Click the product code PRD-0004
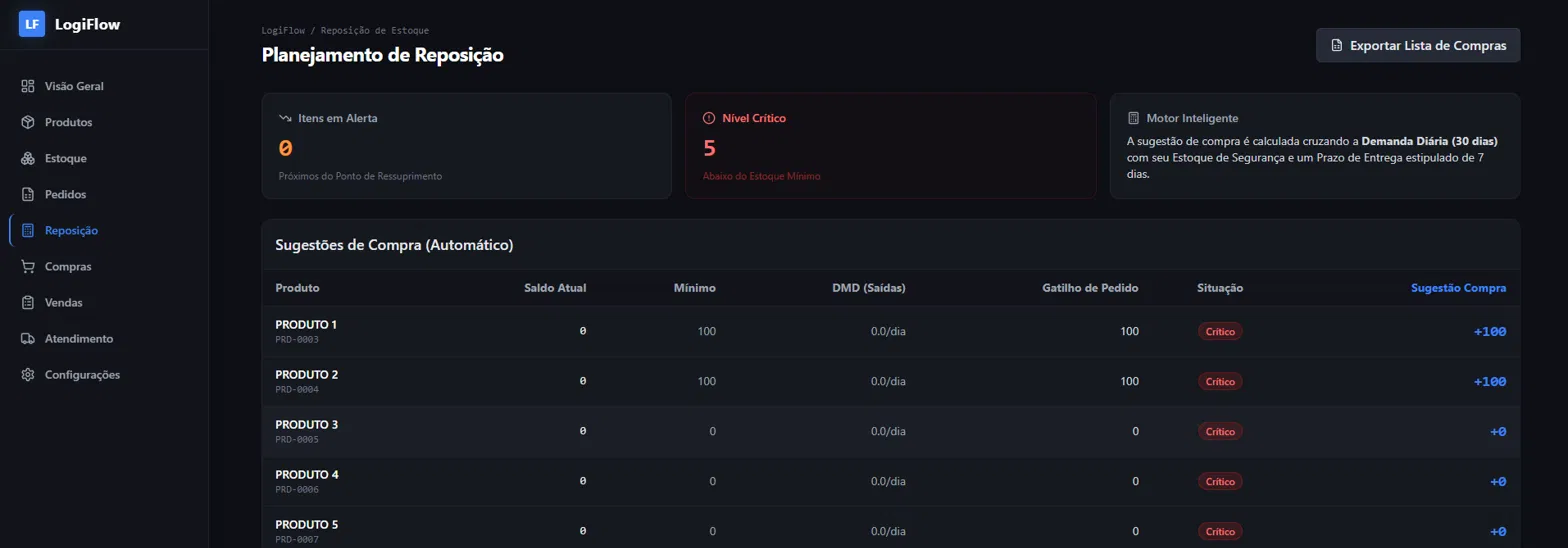The height and width of the screenshot is (548, 1568). coord(297,390)
